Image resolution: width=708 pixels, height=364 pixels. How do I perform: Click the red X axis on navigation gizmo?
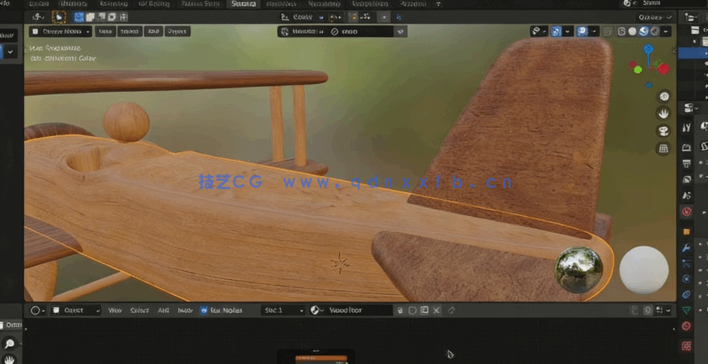pyautogui.click(x=663, y=69)
